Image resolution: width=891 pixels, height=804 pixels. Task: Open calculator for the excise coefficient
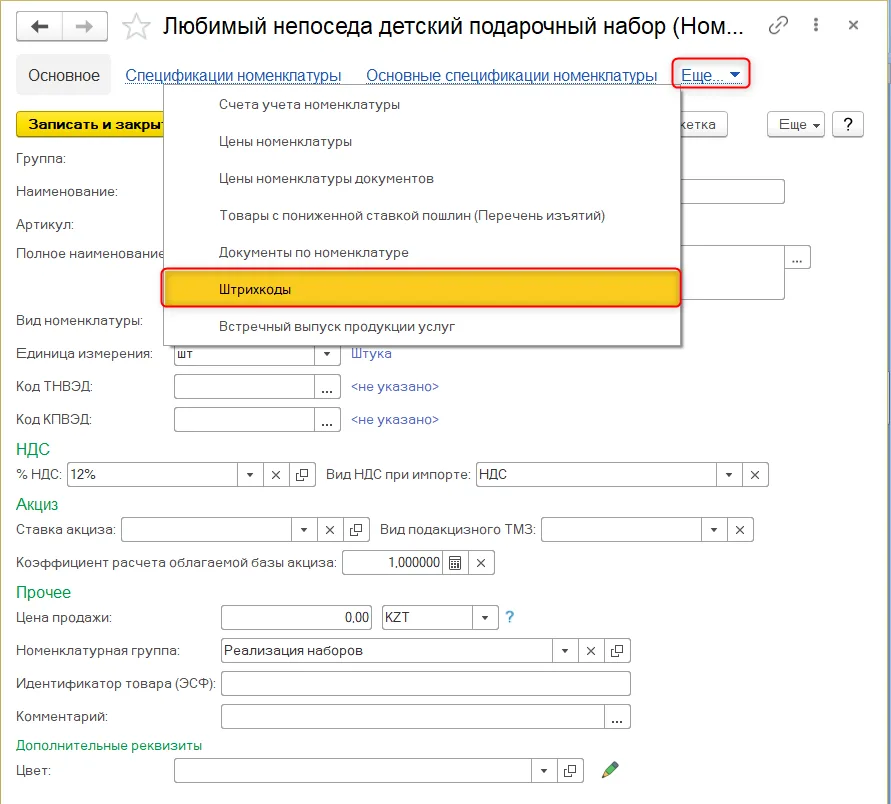[x=455, y=563]
